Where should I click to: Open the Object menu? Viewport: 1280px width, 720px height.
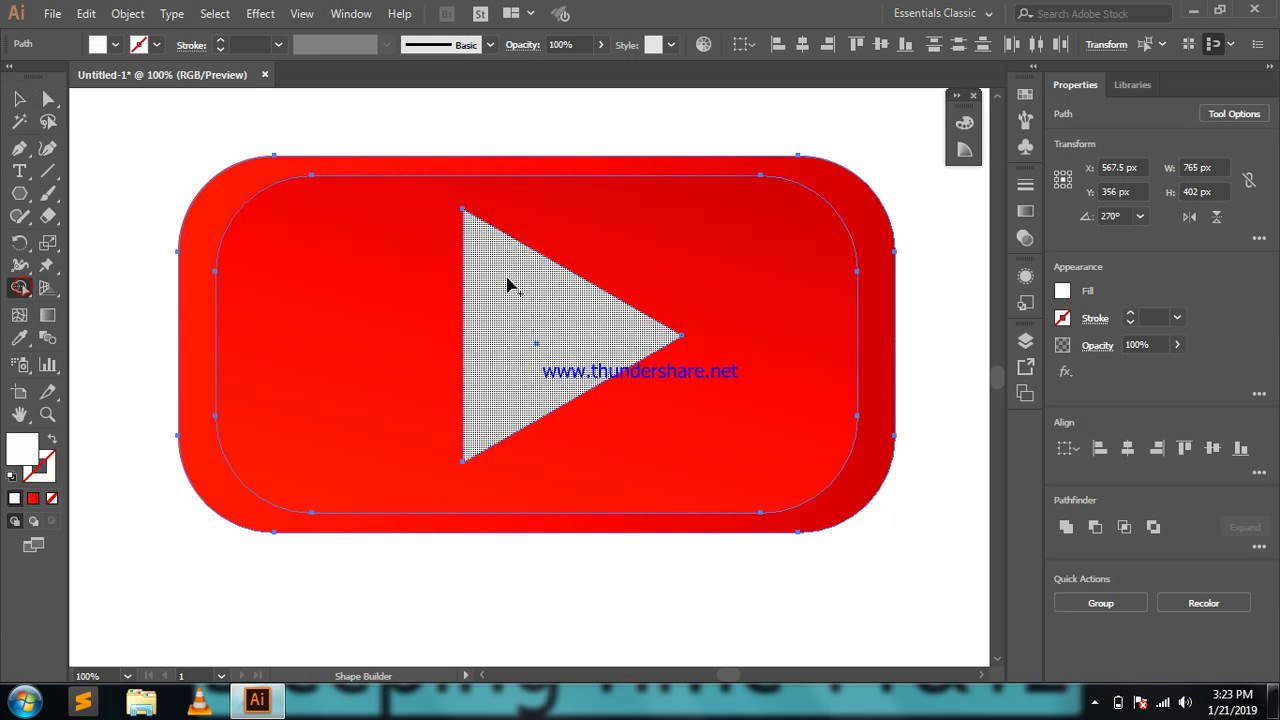(x=128, y=14)
